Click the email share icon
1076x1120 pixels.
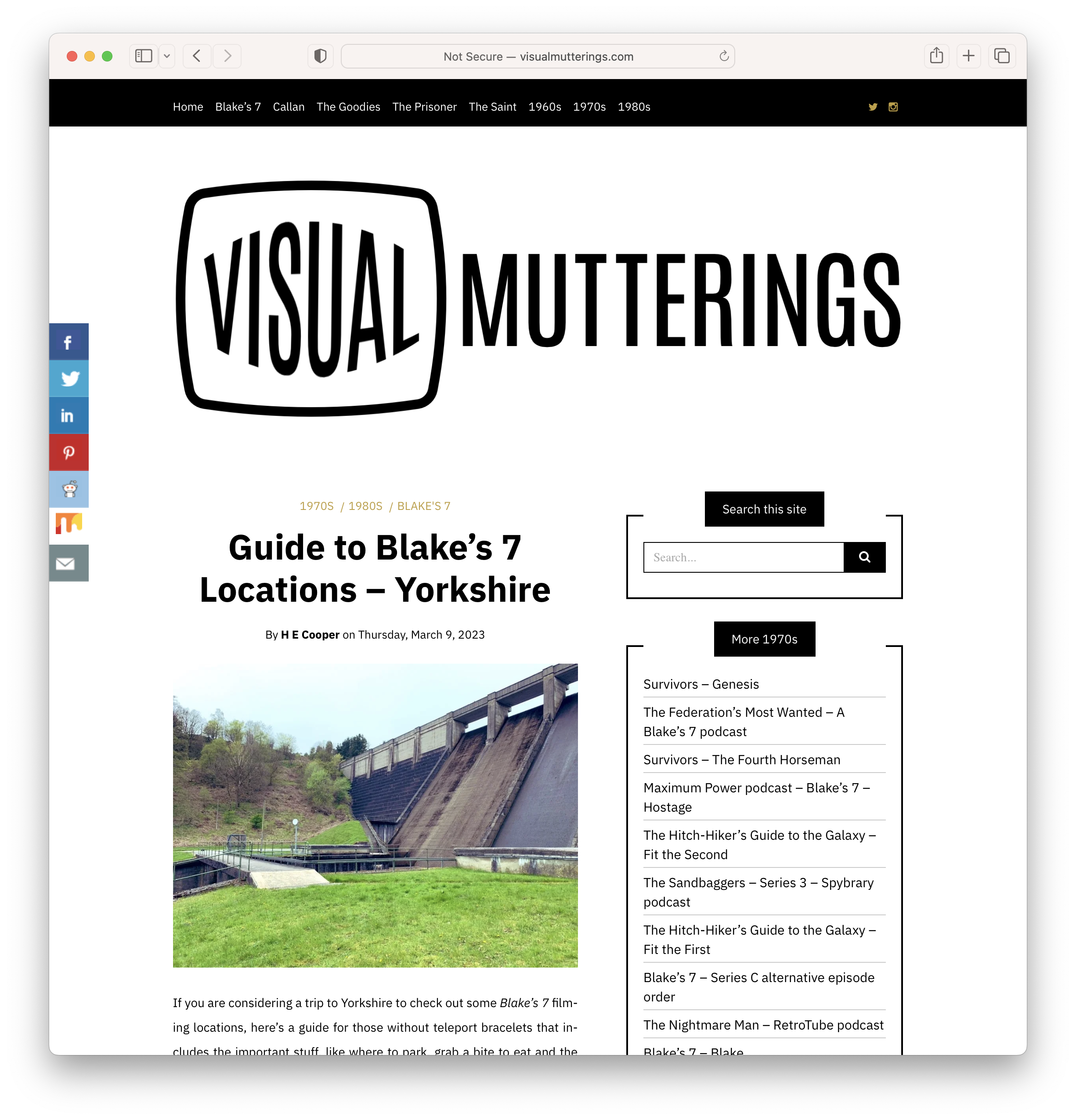click(x=68, y=562)
